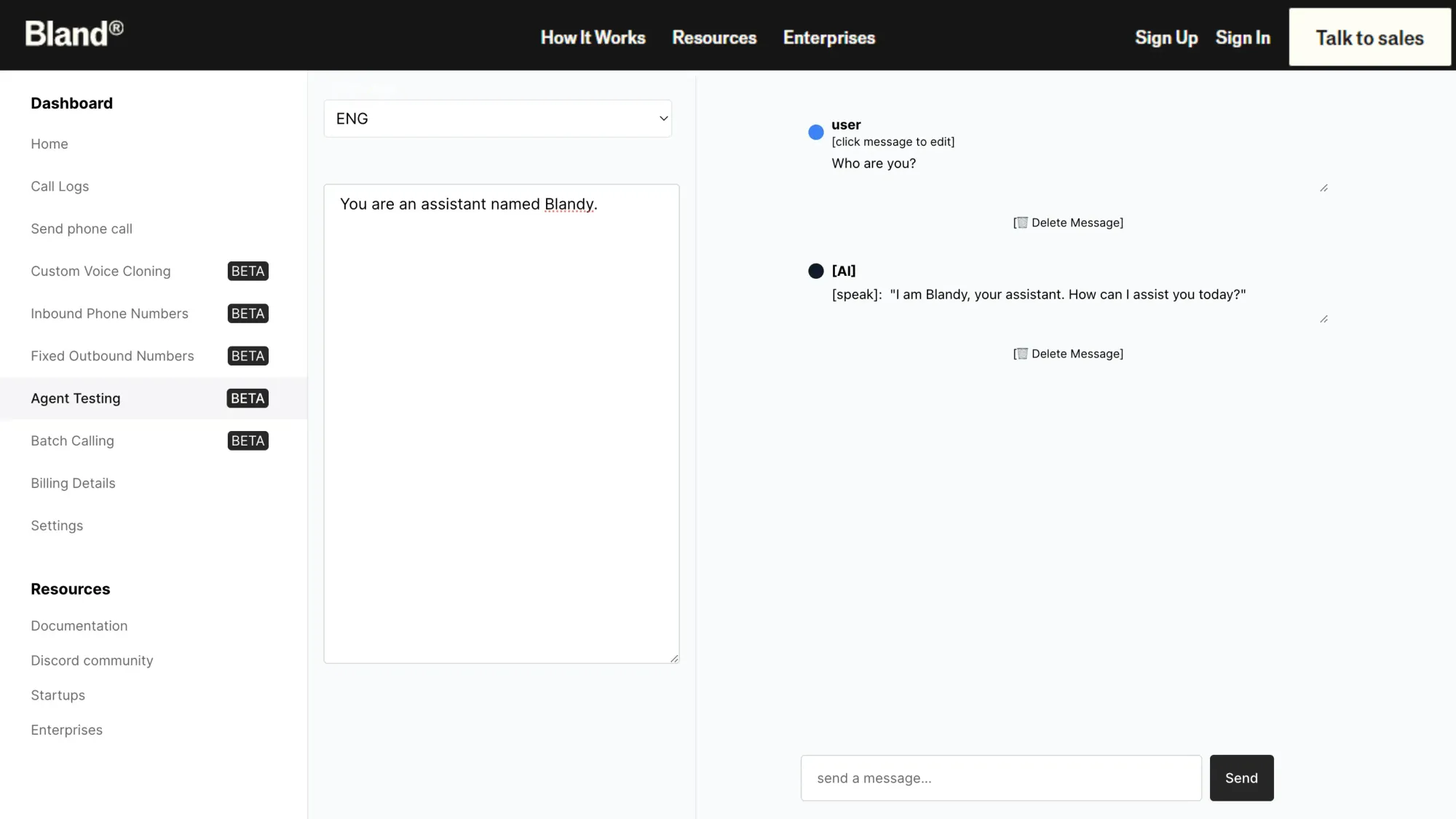The height and width of the screenshot is (819, 1456).
Task: Open the How It Works menu
Action: (x=592, y=37)
